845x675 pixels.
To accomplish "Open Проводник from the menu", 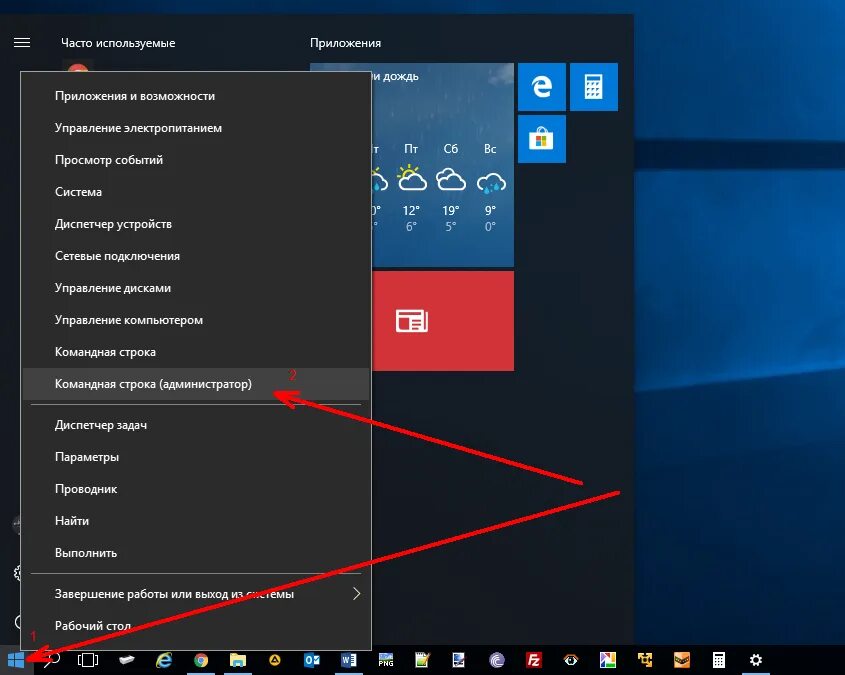I will point(196,489).
